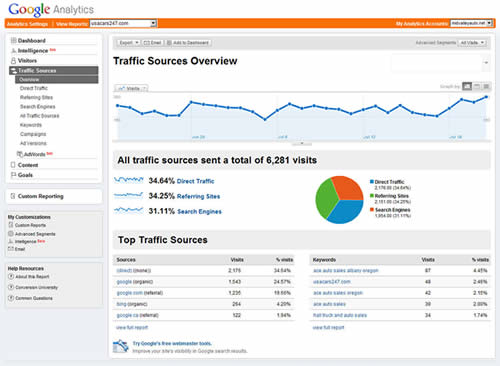Open the 31.11% Search Engines link
The height and width of the screenshot is (366, 500).
click(199, 211)
